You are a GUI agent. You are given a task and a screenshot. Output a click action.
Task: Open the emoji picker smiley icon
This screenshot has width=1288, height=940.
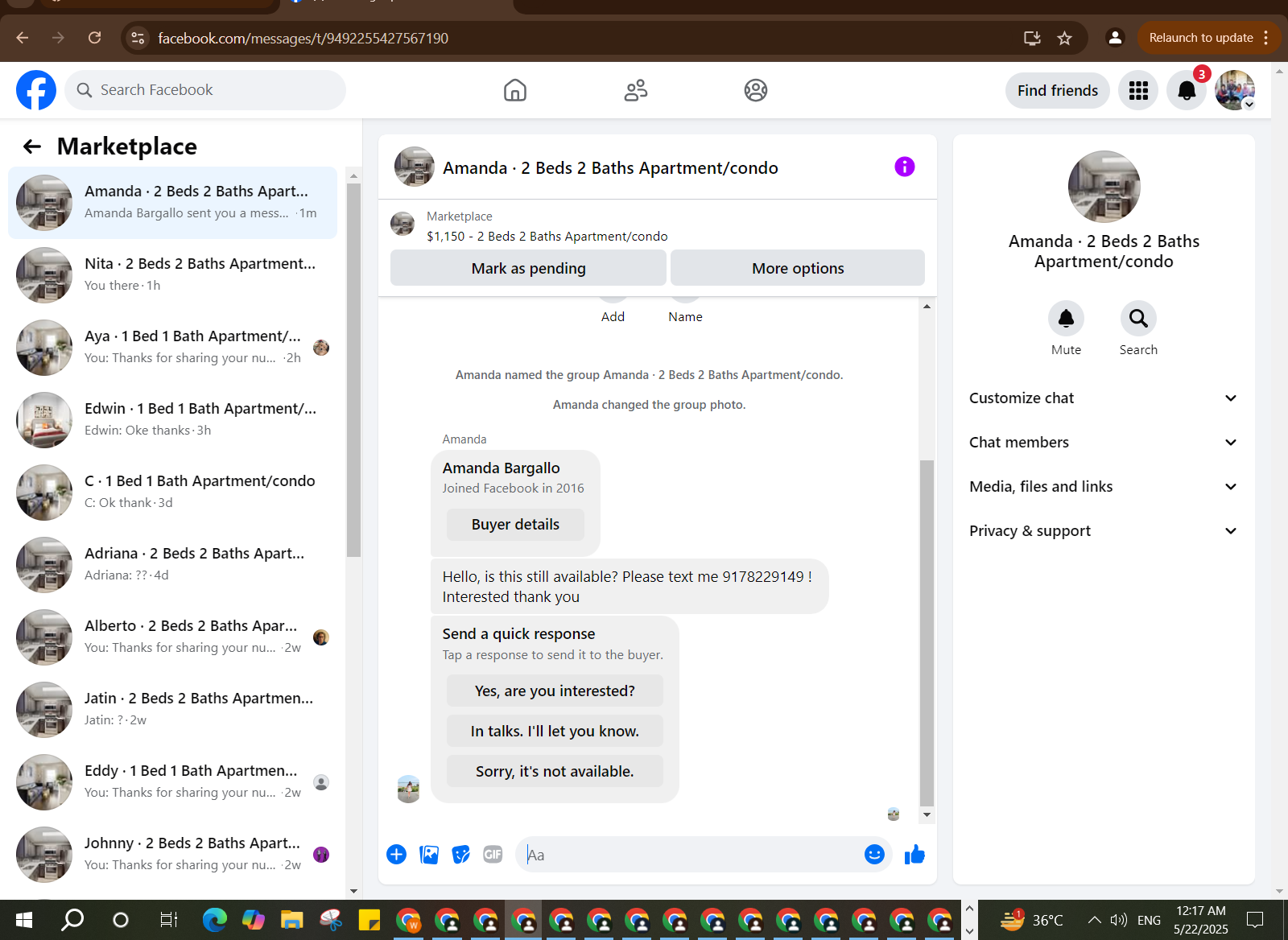874,855
